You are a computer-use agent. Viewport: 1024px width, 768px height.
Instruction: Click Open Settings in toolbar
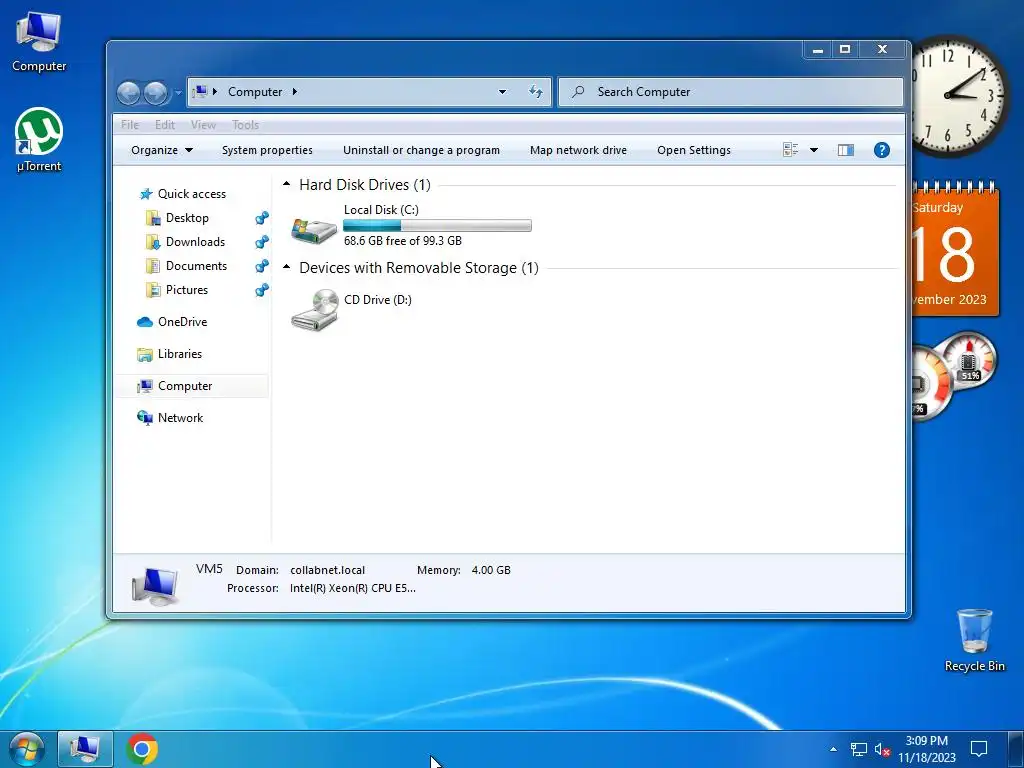694,150
